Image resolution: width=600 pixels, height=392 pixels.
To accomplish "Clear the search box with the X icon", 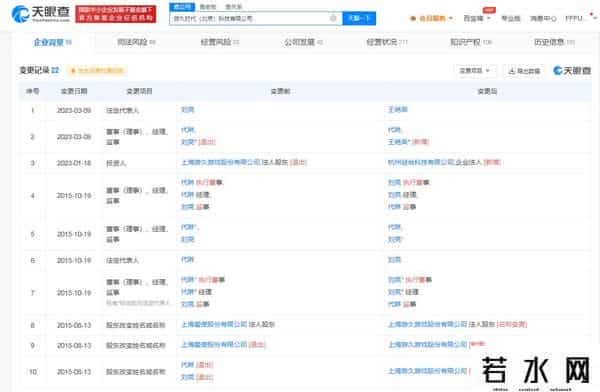I will coord(333,18).
